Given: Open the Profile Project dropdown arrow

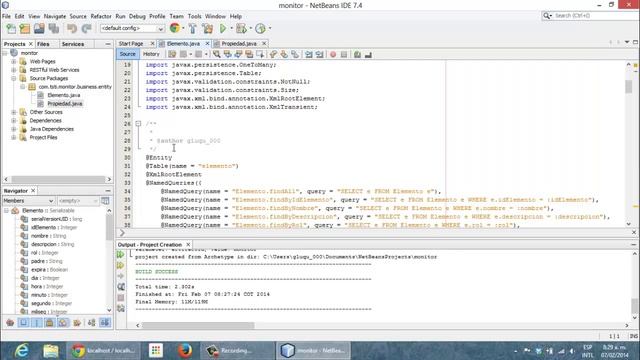Looking at the screenshot, I should (x=270, y=29).
